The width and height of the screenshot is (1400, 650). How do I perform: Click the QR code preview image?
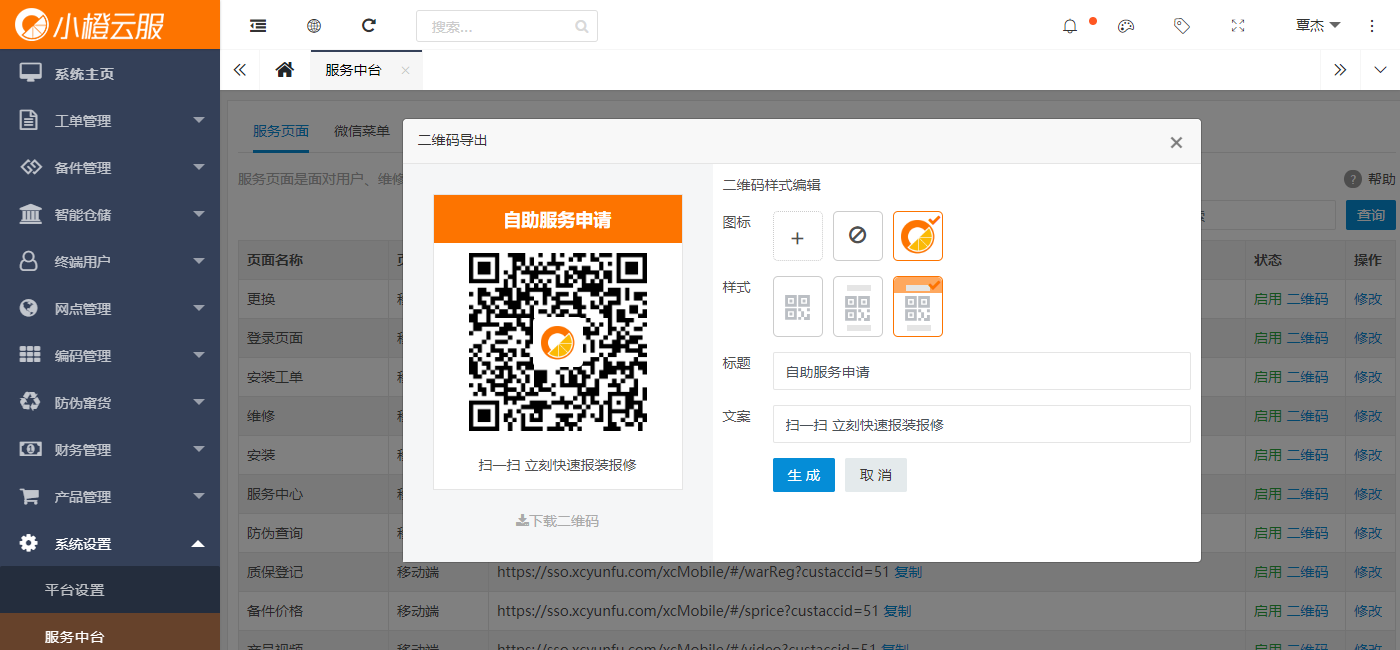click(558, 342)
